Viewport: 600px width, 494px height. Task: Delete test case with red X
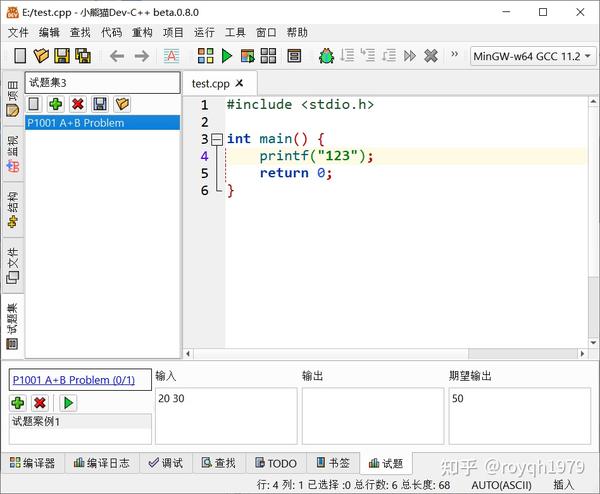(40, 403)
